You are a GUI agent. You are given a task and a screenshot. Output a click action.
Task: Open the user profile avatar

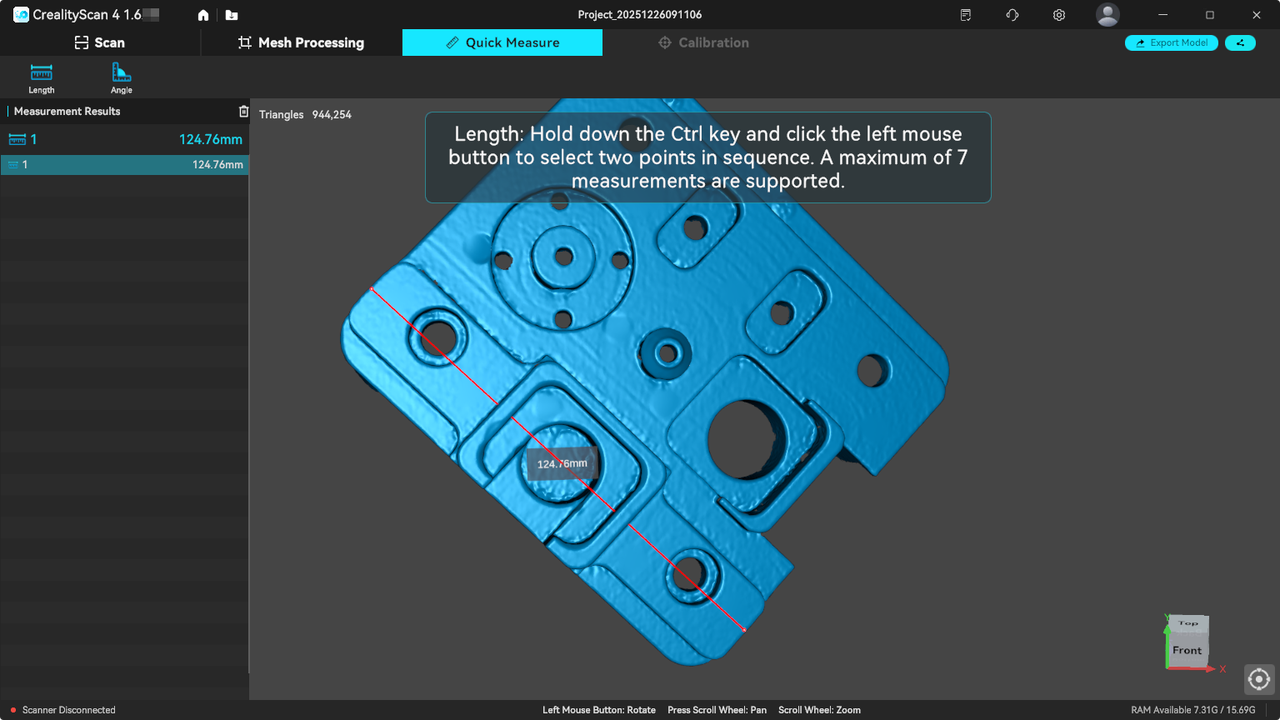tap(1107, 15)
